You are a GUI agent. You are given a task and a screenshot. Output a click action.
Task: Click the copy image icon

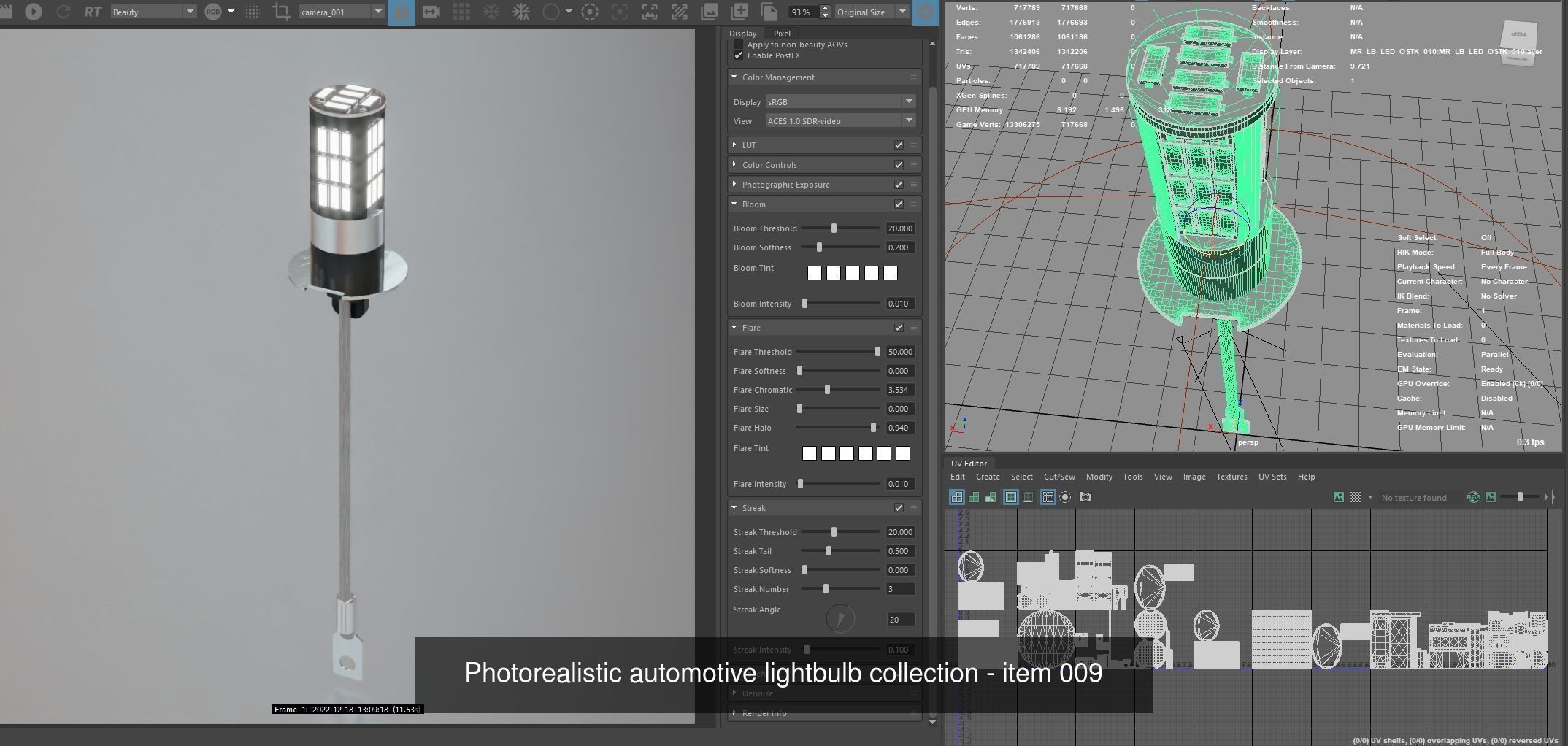click(x=769, y=12)
